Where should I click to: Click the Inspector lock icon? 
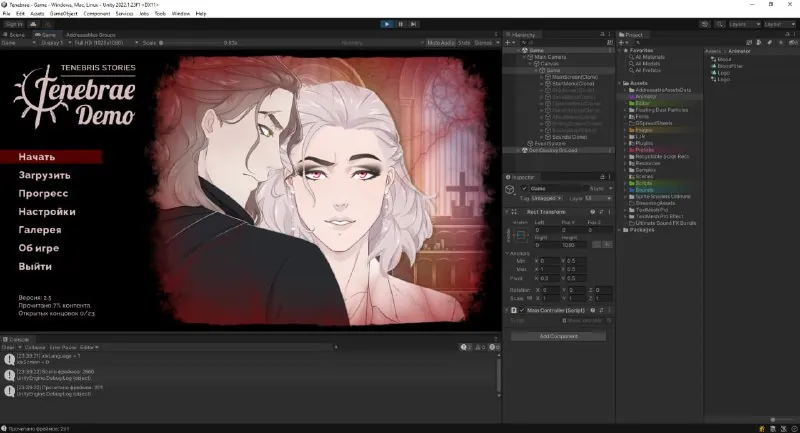(x=602, y=177)
